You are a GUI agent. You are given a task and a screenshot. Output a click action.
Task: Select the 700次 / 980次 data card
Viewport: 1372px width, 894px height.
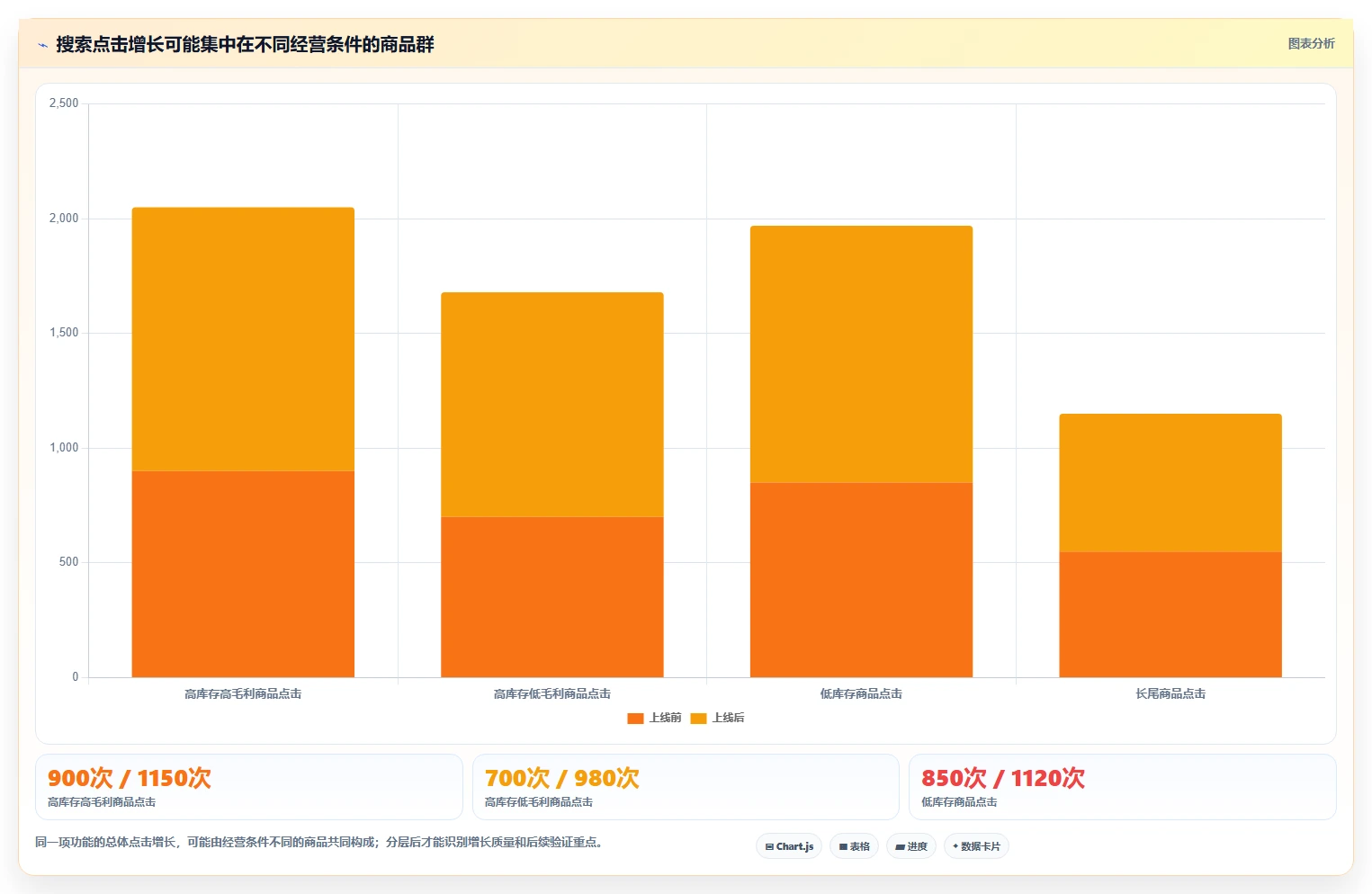coord(686,787)
